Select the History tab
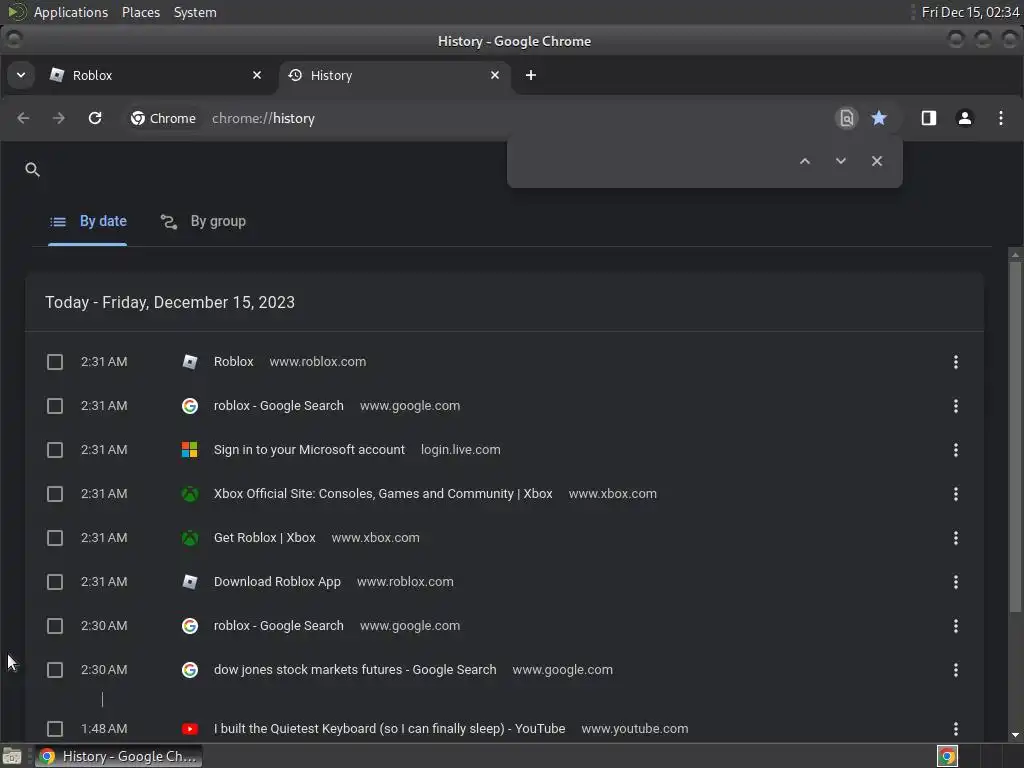The width and height of the screenshot is (1024, 768). [394, 75]
